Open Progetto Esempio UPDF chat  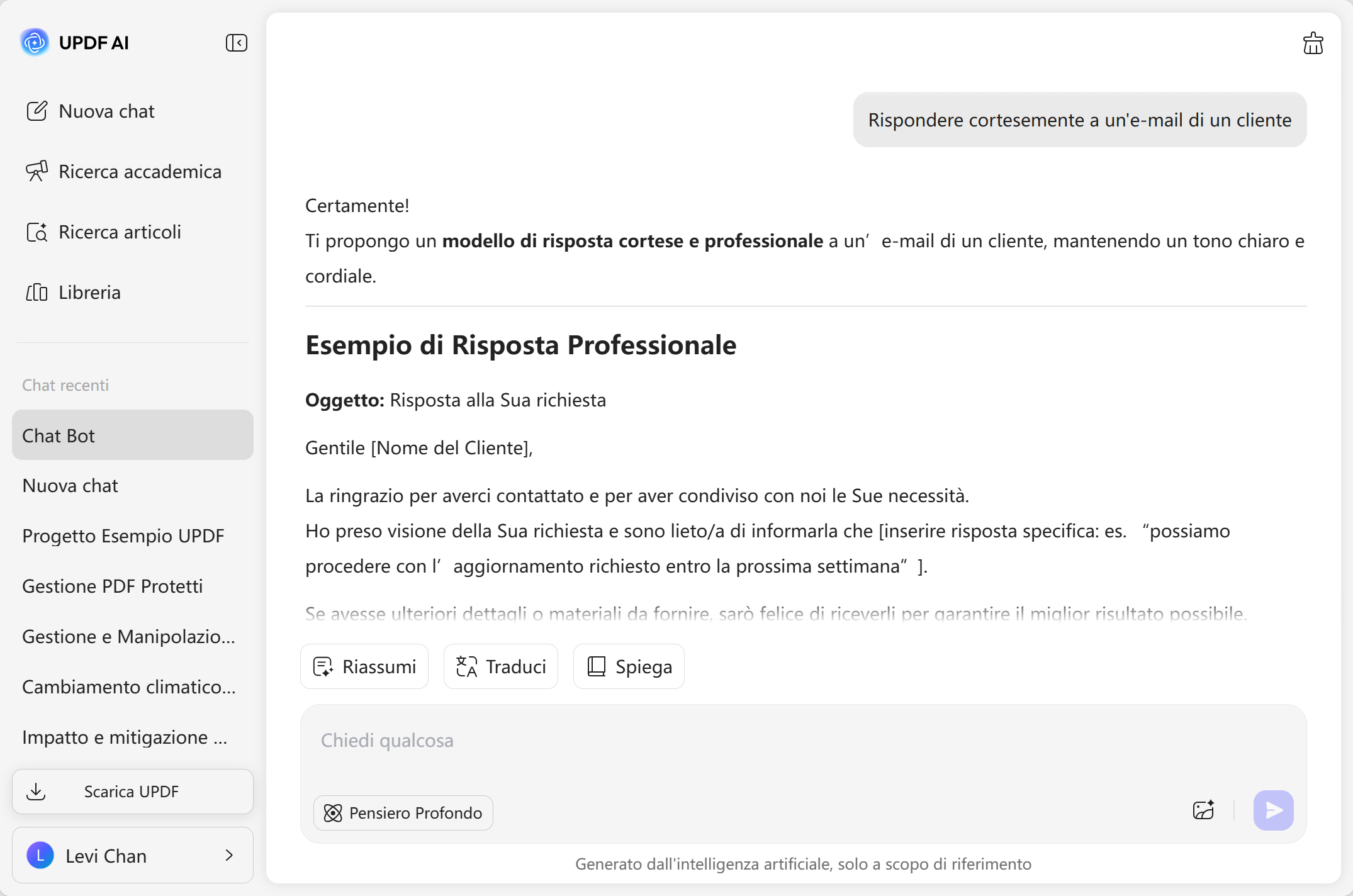click(123, 536)
